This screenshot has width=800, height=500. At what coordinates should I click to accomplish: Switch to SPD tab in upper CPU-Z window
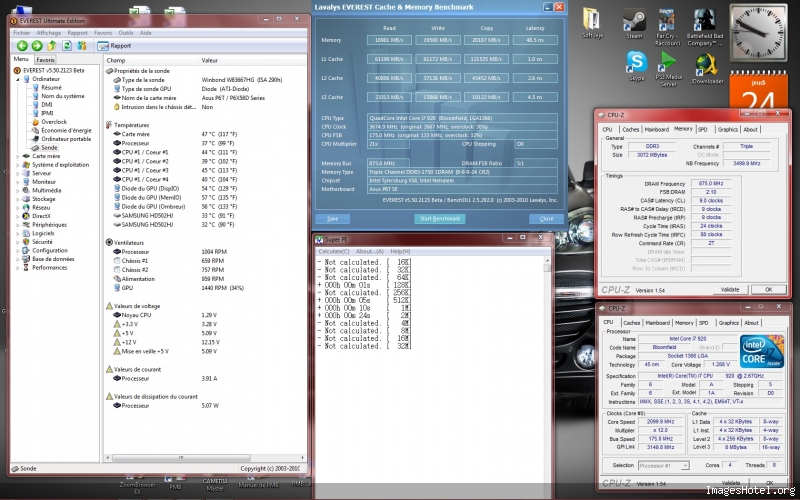pos(702,129)
